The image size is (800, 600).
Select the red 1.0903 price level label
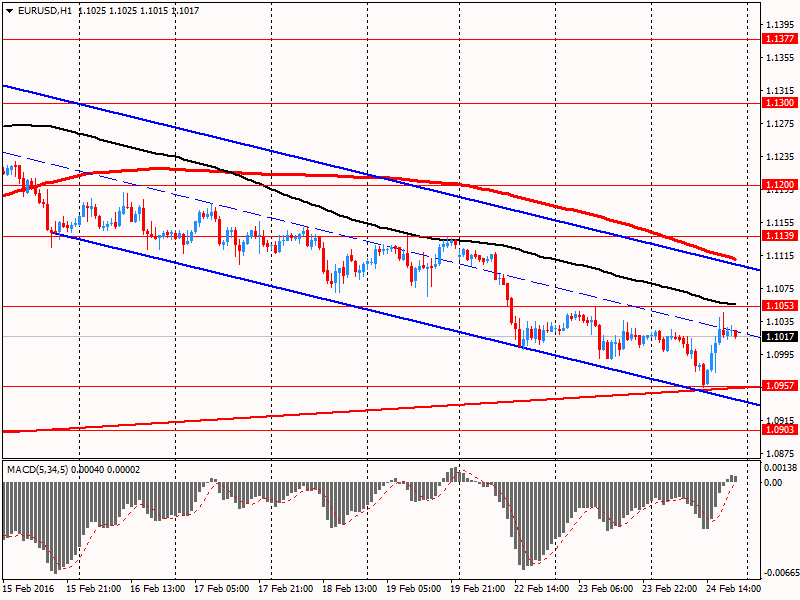(780, 430)
